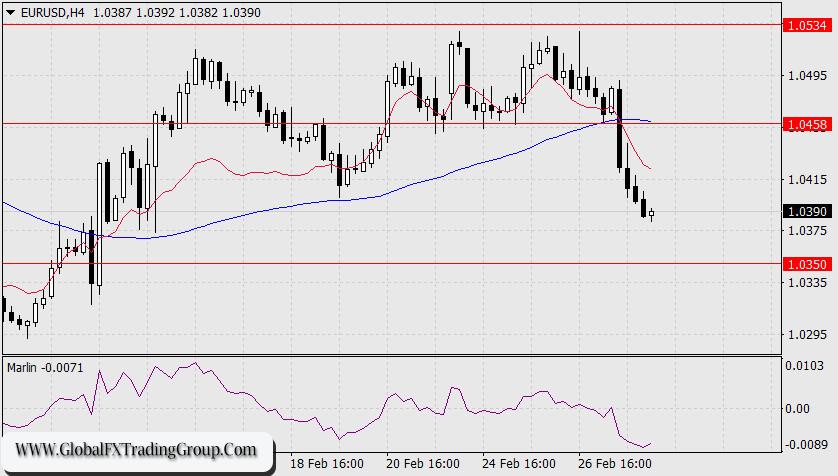Click the current price label 1.0390
Viewport: 838px width, 476px height.
[807, 212]
